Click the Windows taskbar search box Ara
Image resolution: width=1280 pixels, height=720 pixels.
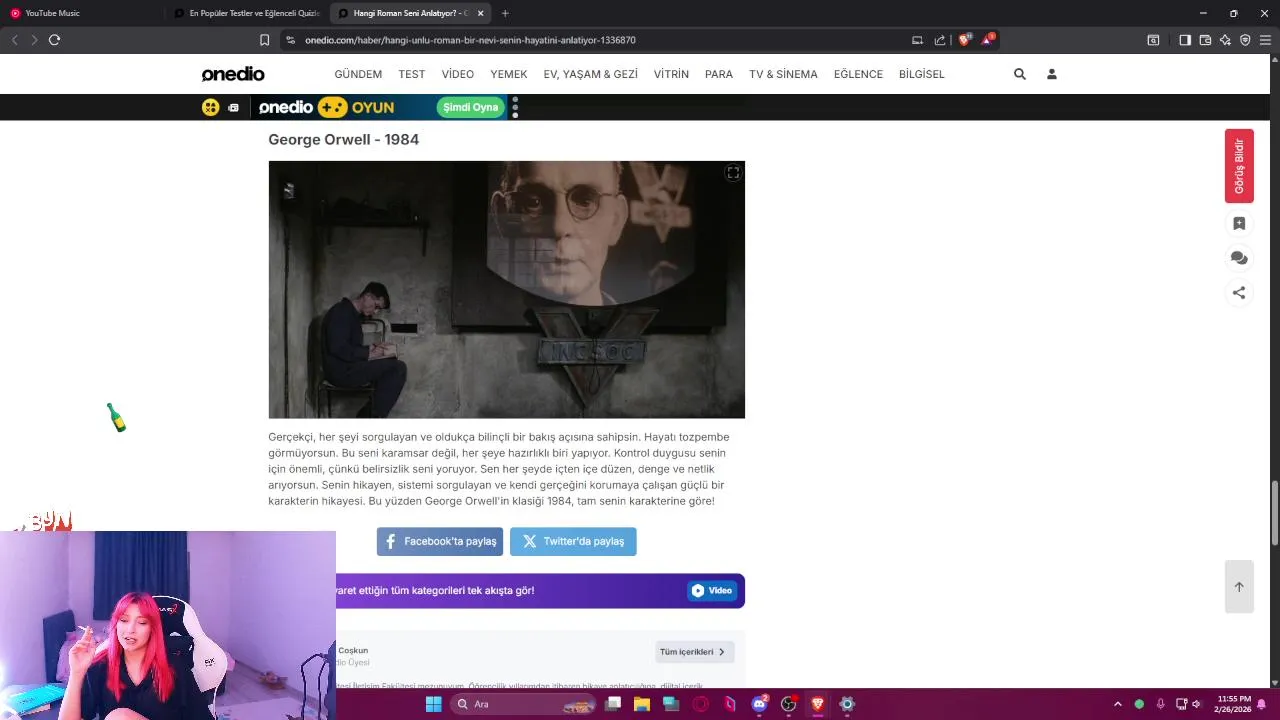[x=524, y=704]
